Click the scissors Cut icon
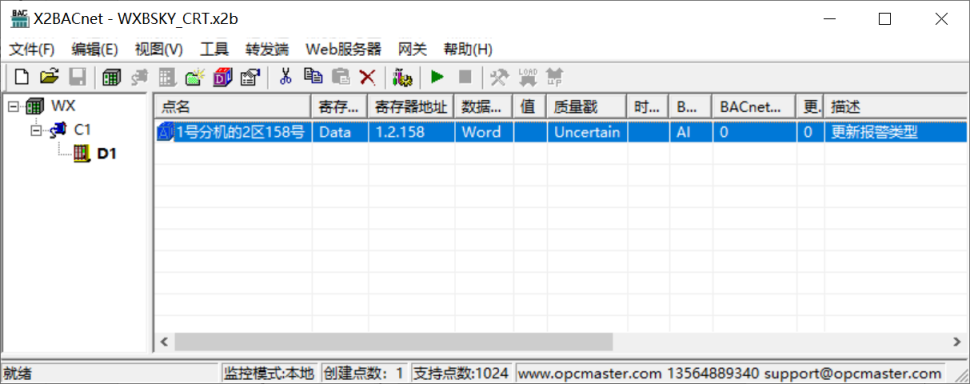The width and height of the screenshot is (970, 384). (x=285, y=77)
